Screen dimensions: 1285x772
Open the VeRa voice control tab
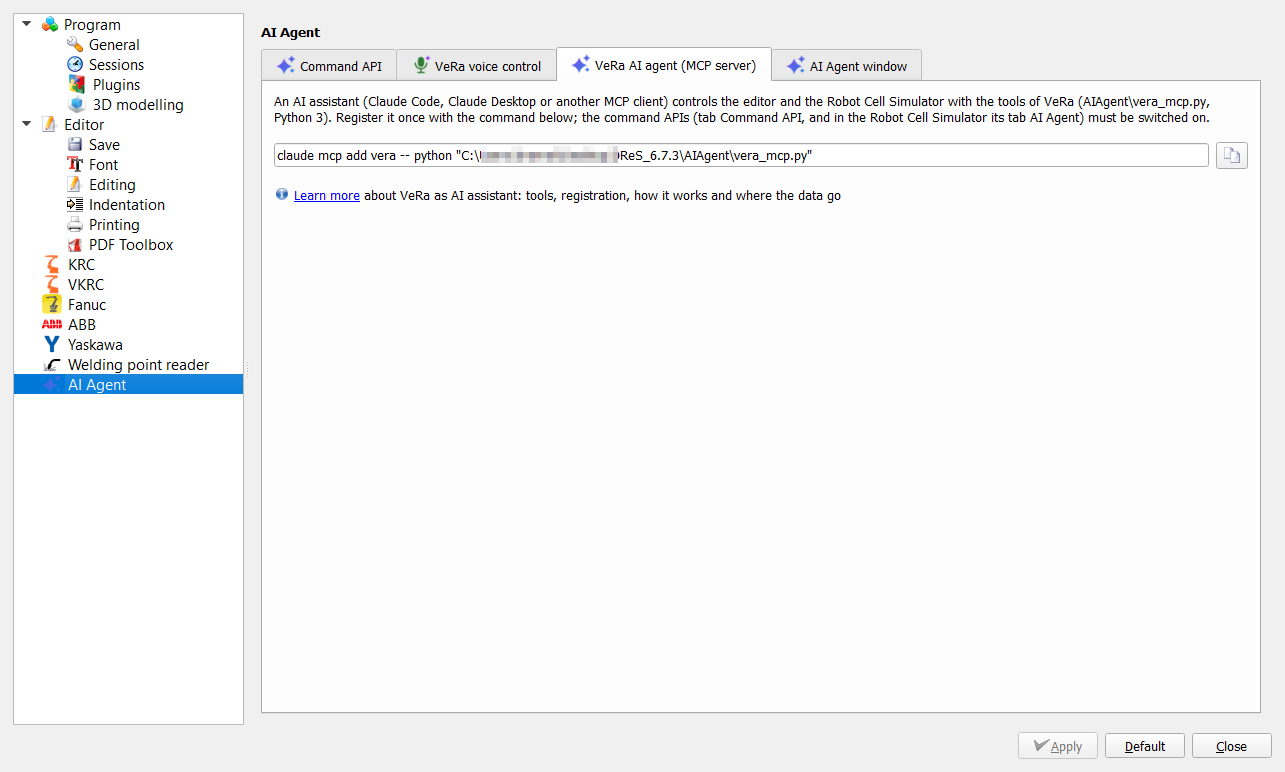[477, 65]
